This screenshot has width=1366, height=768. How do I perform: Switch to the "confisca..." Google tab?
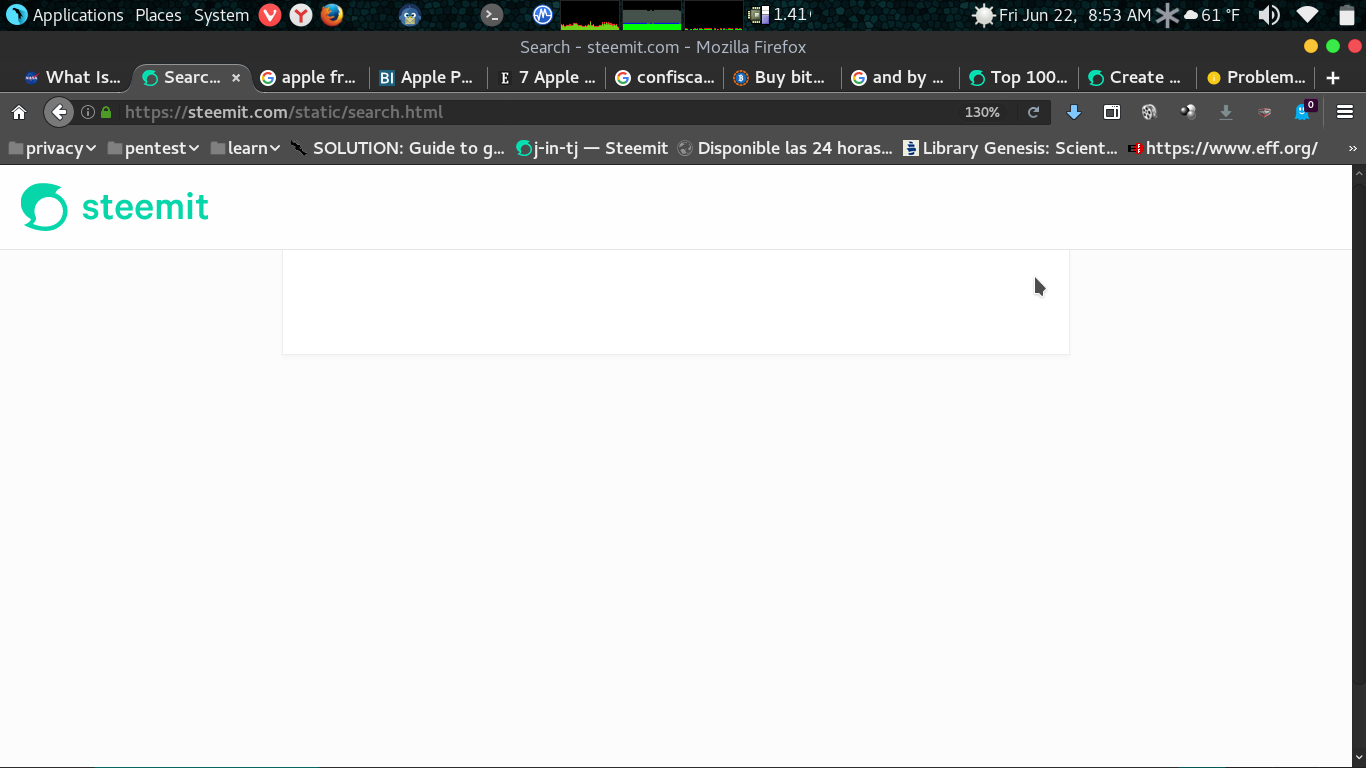click(x=664, y=77)
